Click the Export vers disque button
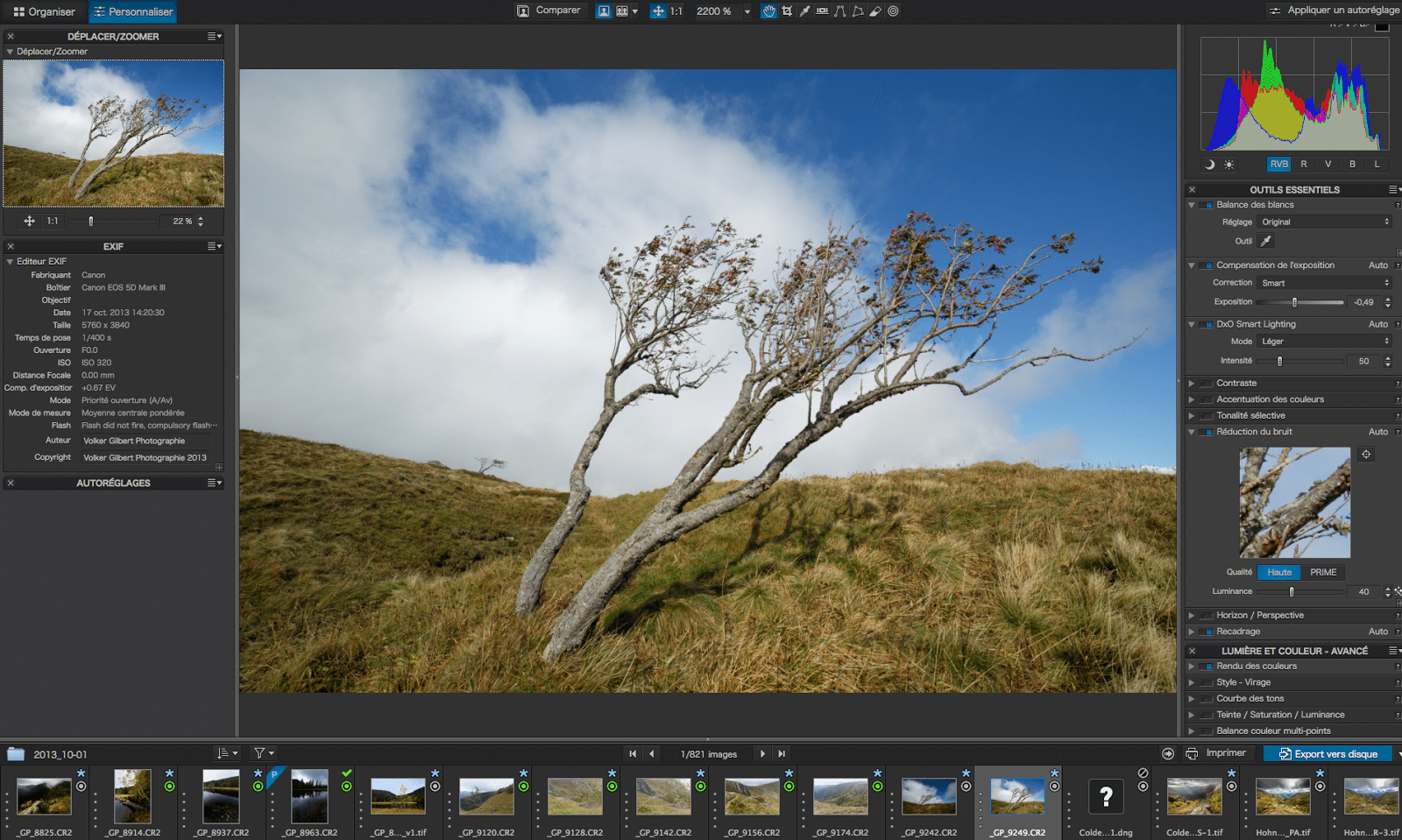The image size is (1402, 840). pos(1328,754)
